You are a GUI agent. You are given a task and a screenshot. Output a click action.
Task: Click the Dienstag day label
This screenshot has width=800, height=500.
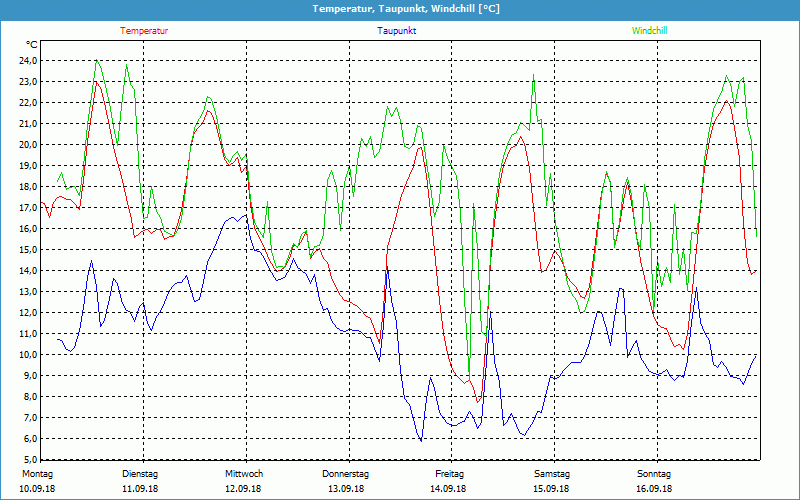coord(140,474)
